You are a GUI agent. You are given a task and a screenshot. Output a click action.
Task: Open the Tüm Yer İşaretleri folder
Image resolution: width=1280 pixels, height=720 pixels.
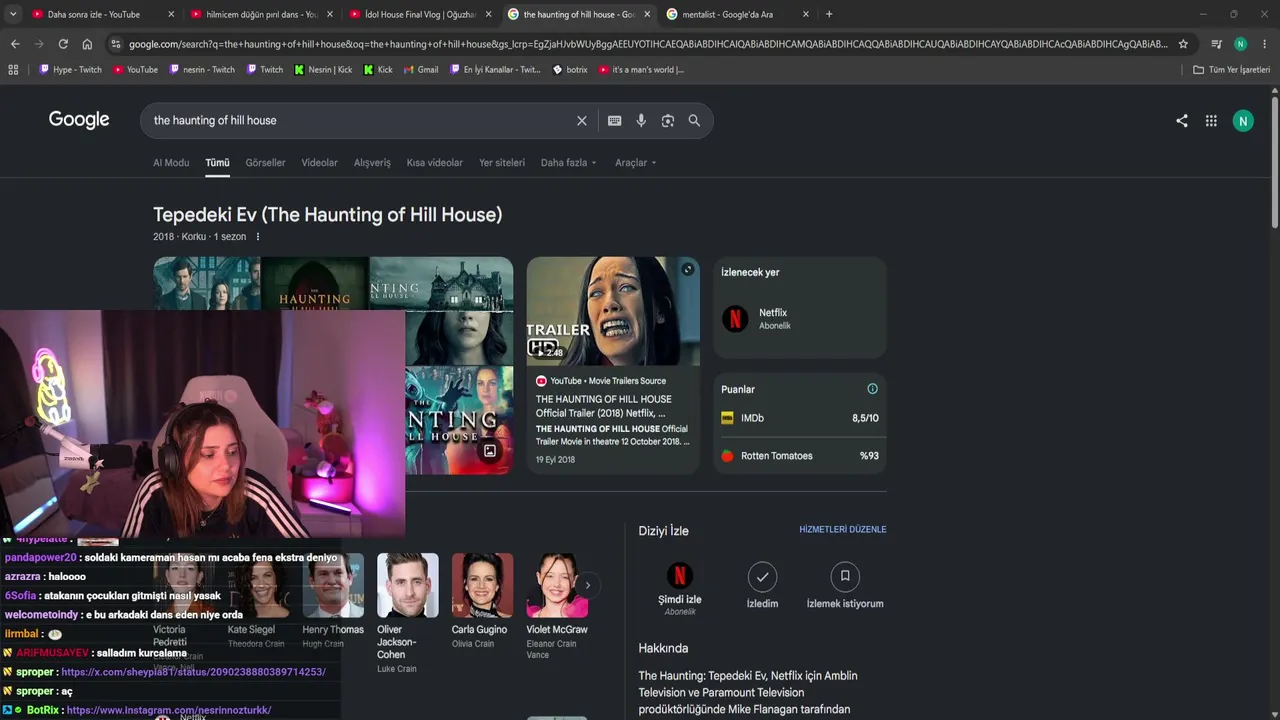pos(1231,70)
